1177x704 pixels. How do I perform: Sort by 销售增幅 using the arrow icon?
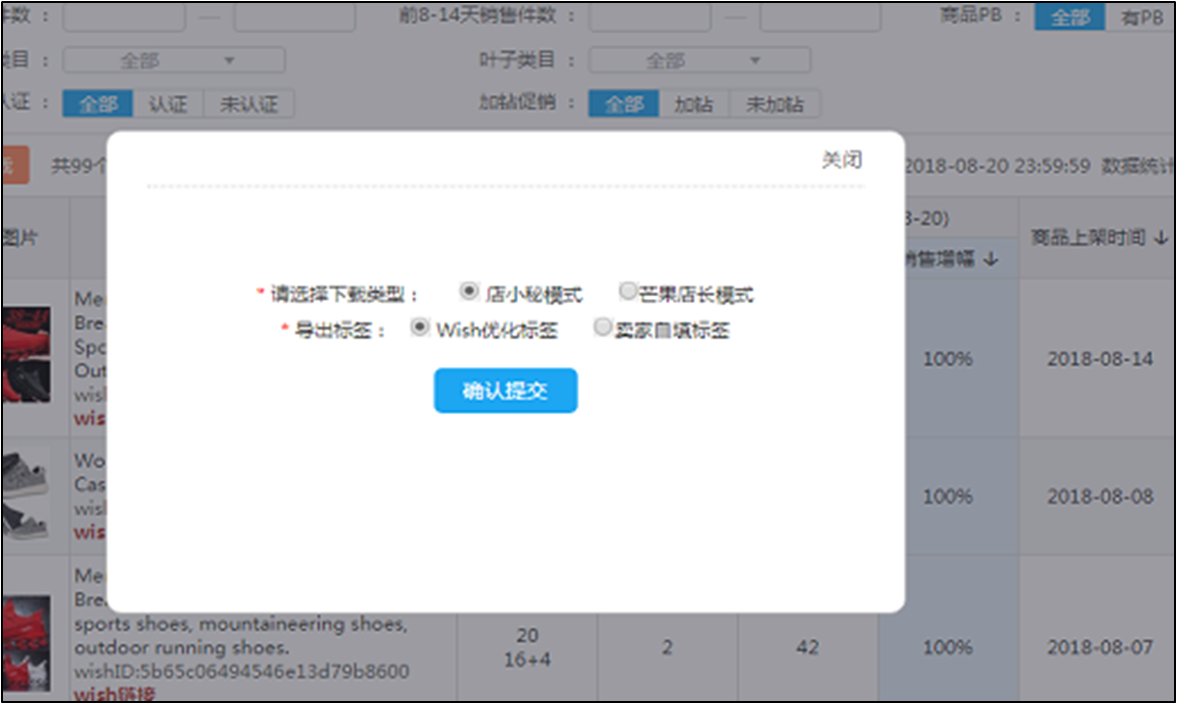[990, 259]
